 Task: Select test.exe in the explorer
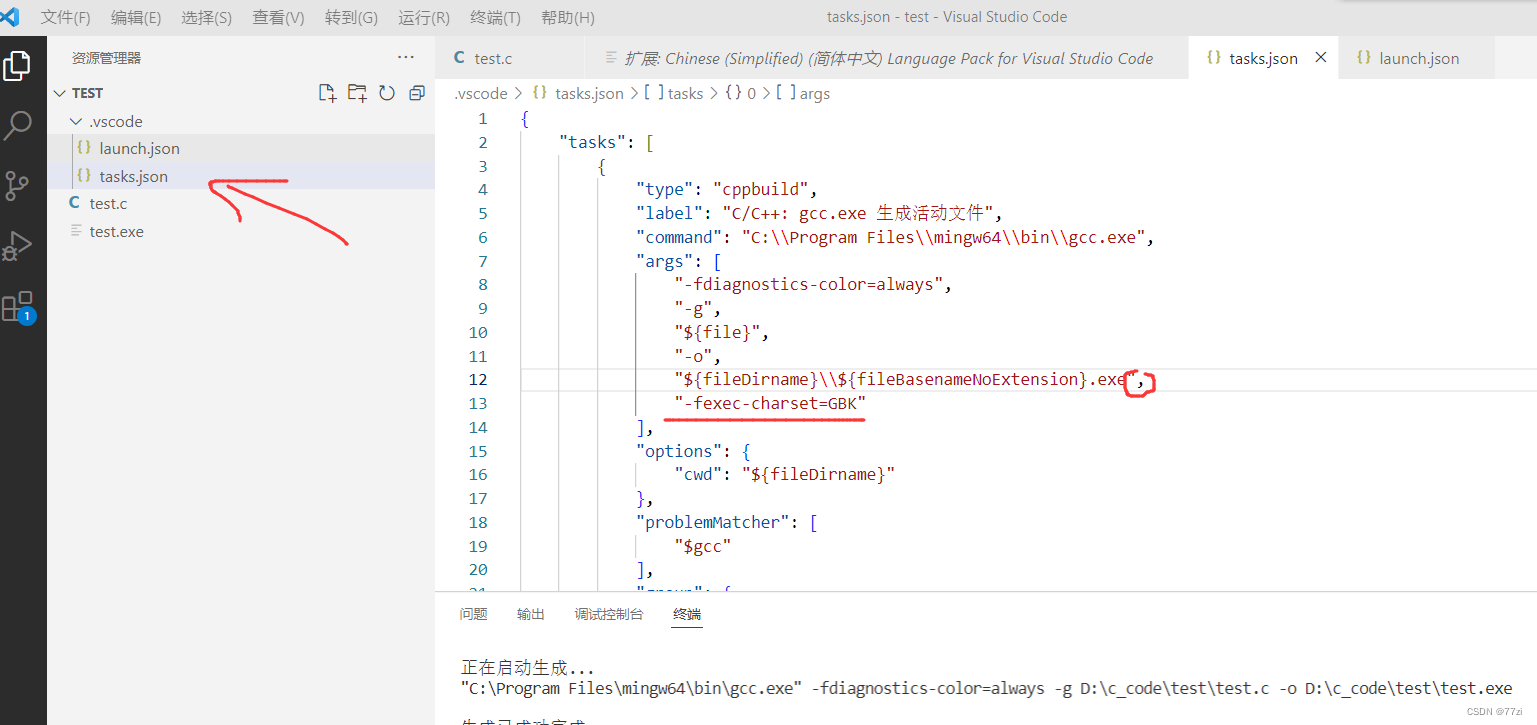(x=116, y=231)
